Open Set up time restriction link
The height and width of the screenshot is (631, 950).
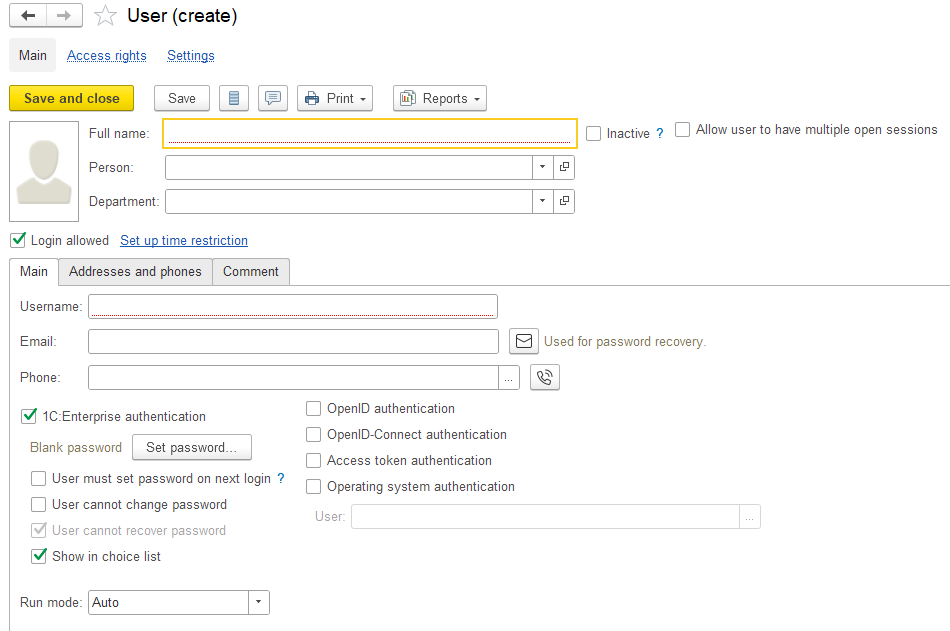tap(184, 240)
